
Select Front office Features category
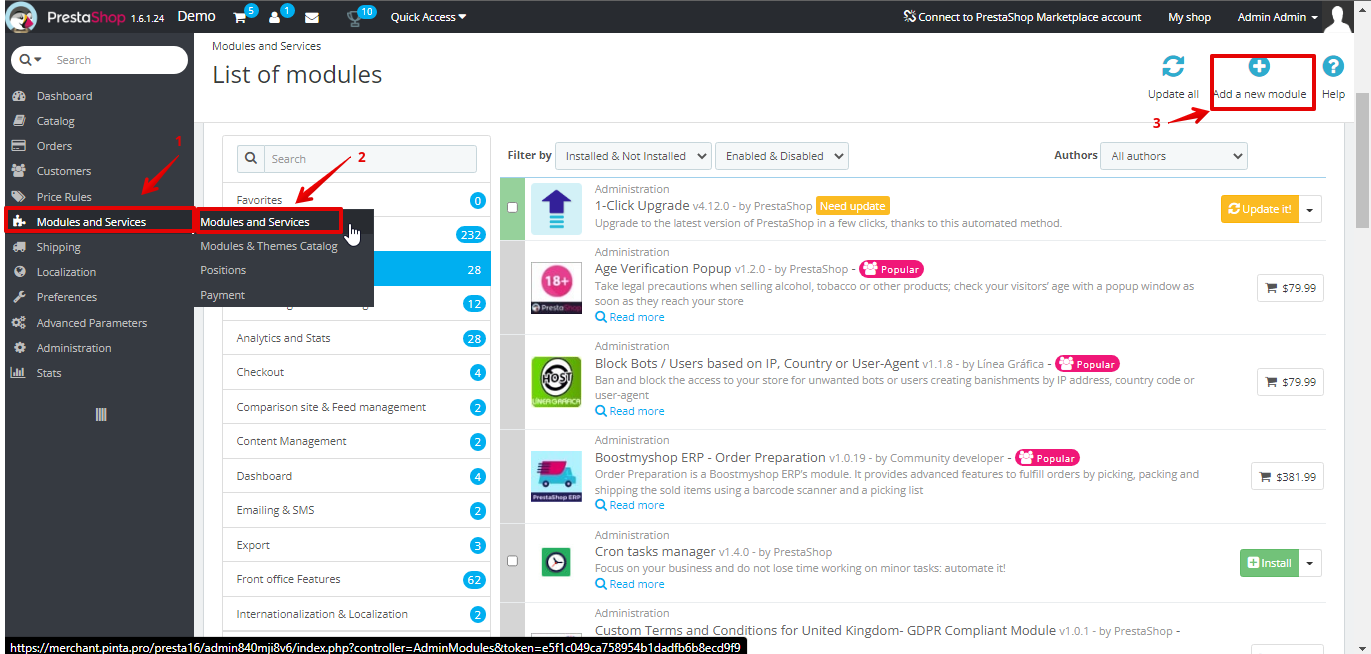pyautogui.click(x=356, y=579)
